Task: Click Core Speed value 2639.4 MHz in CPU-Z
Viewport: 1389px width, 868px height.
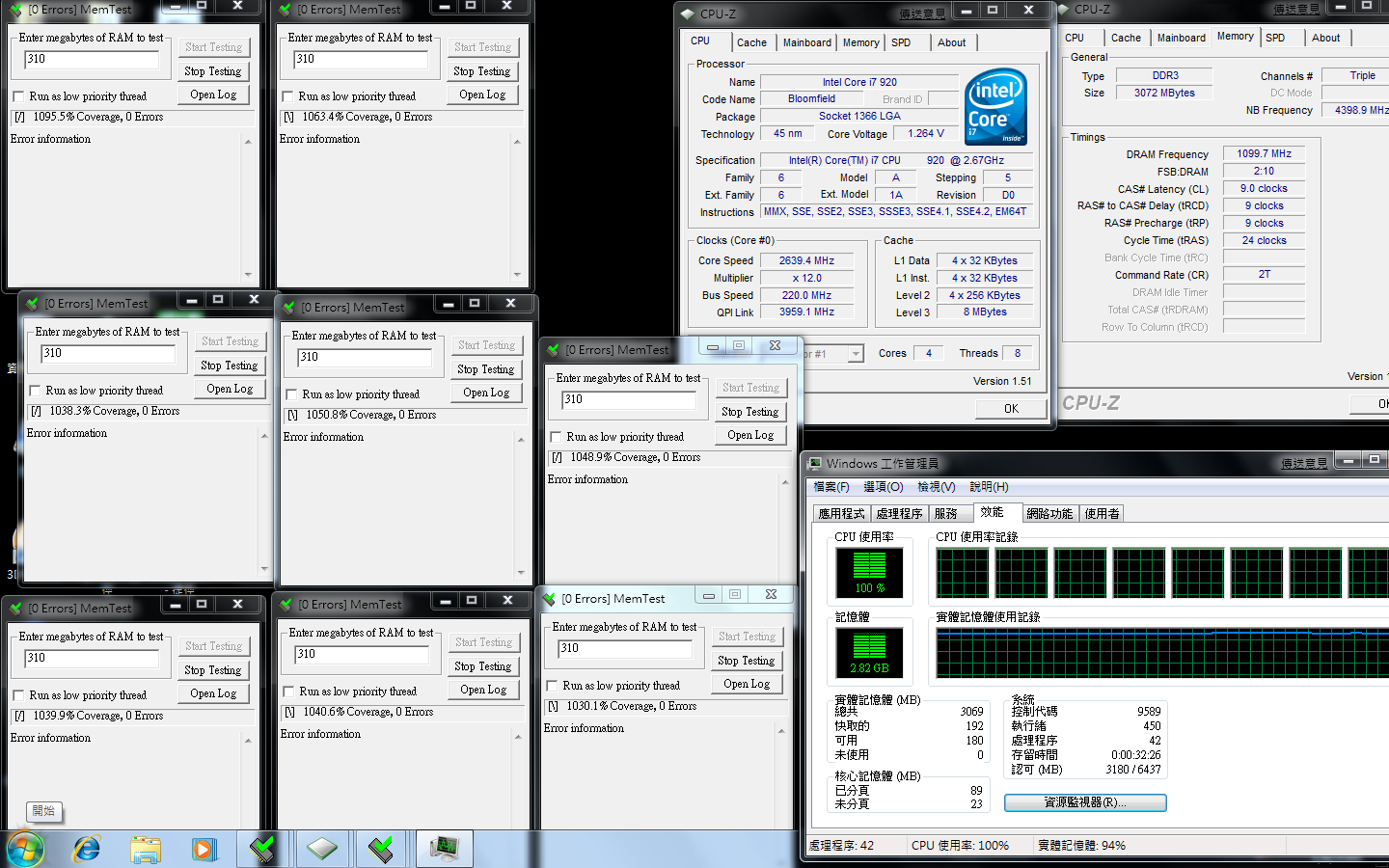Action: [x=806, y=260]
